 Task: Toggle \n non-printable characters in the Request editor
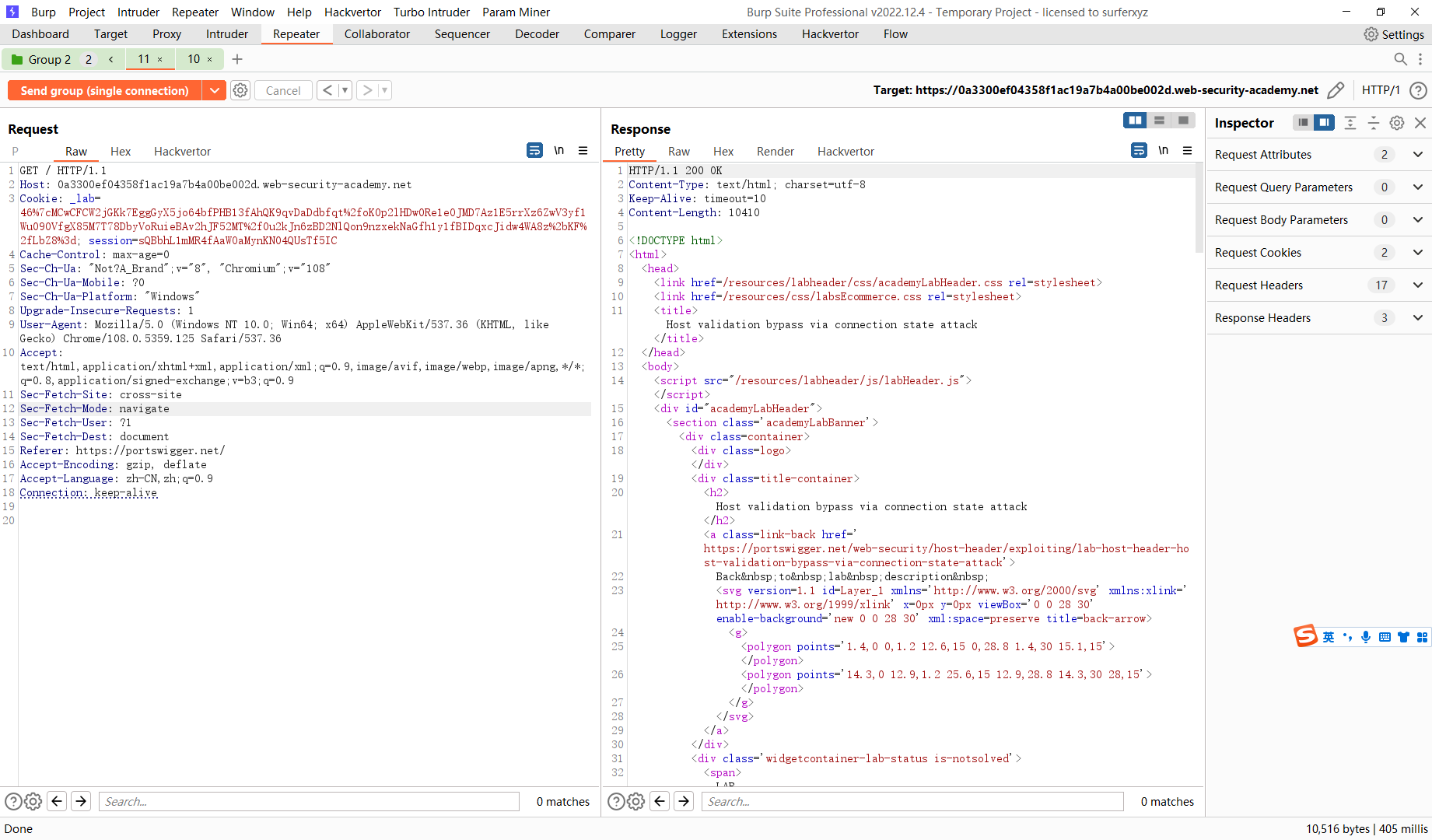point(559,150)
